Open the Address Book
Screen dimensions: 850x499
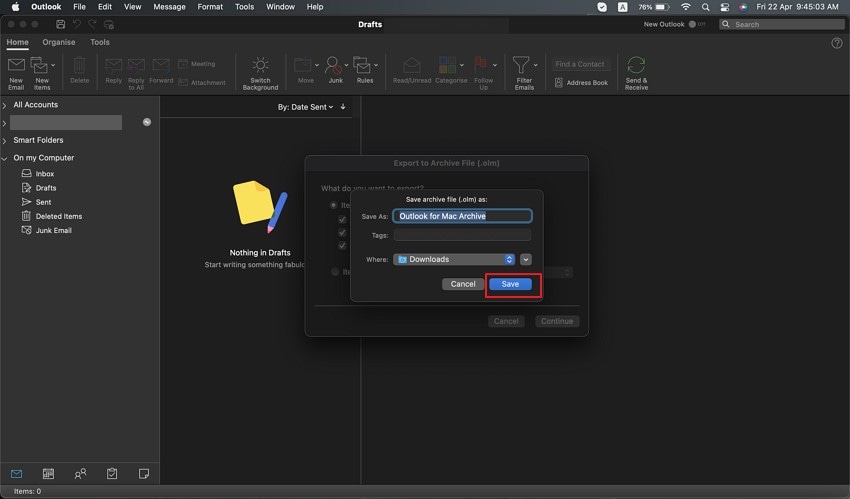[581, 82]
